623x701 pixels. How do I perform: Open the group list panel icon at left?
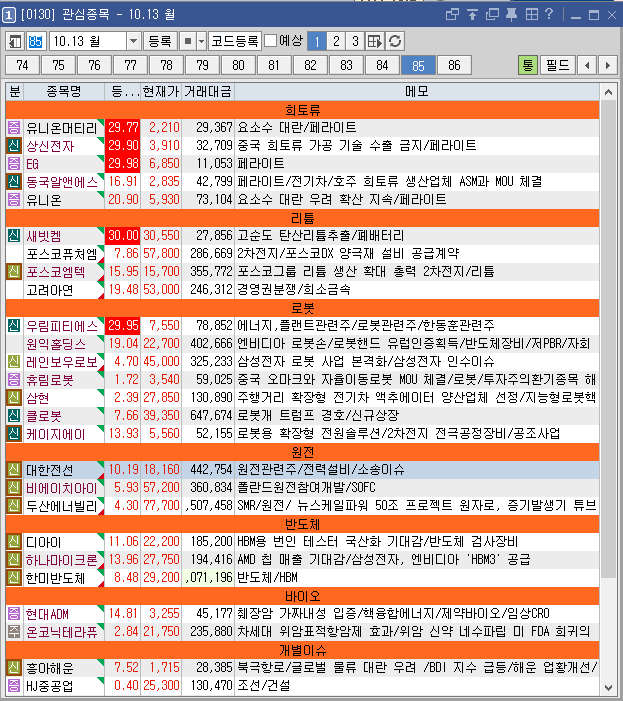pos(15,41)
